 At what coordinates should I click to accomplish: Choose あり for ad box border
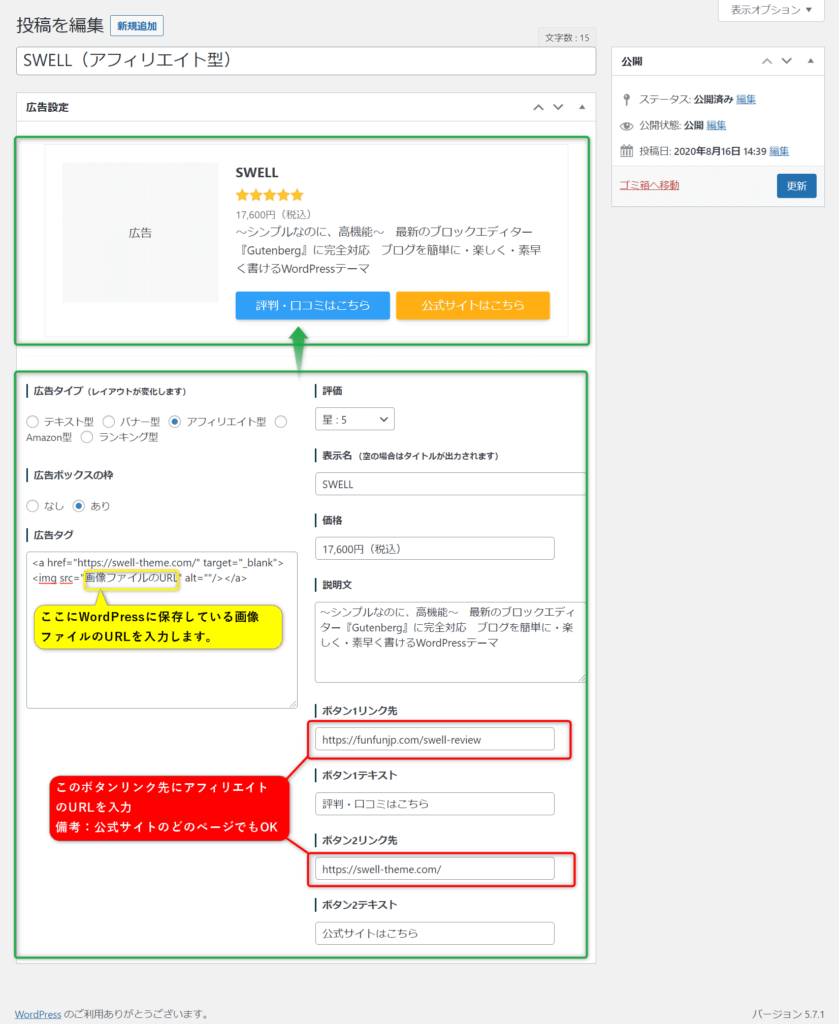click(79, 506)
